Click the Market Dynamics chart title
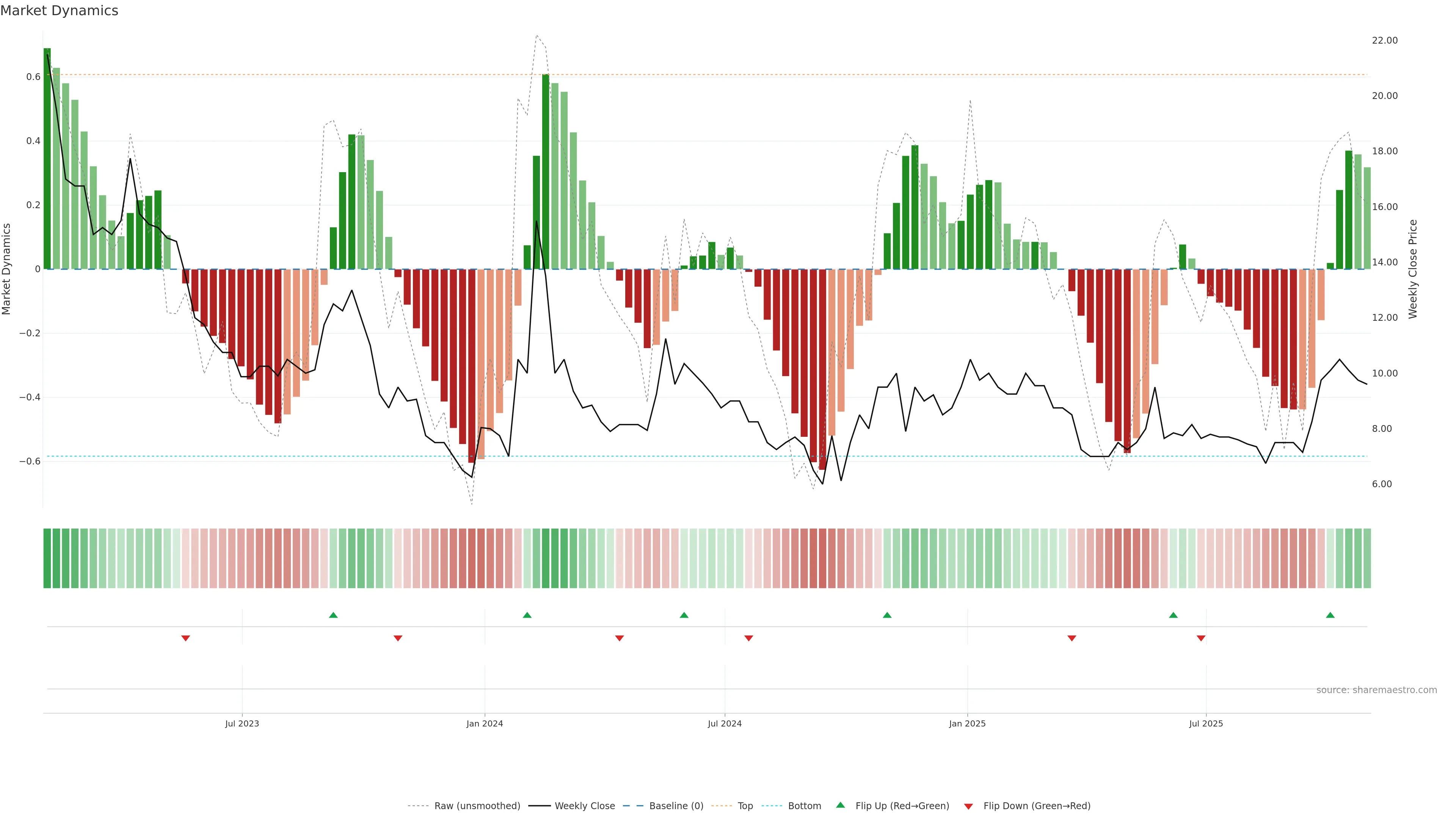 60,11
